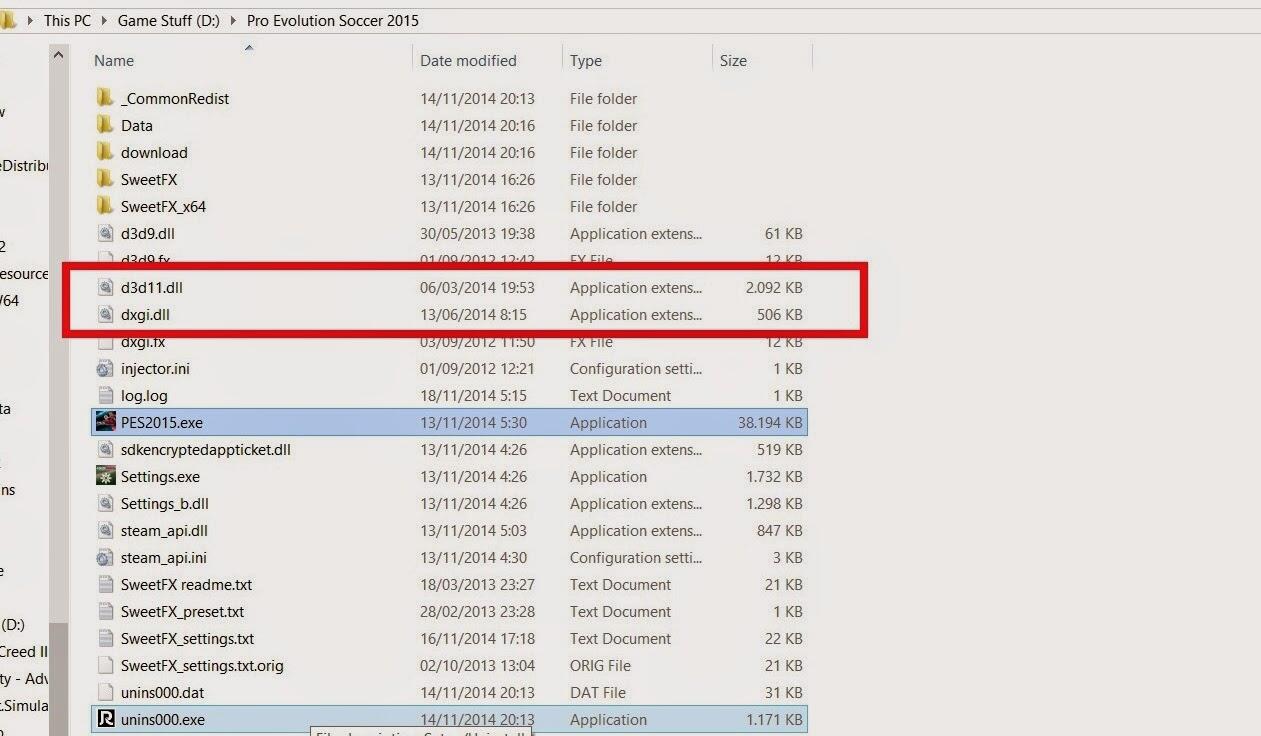1261x736 pixels.
Task: Select the SweetFX_x64 folder name
Action: click(163, 206)
